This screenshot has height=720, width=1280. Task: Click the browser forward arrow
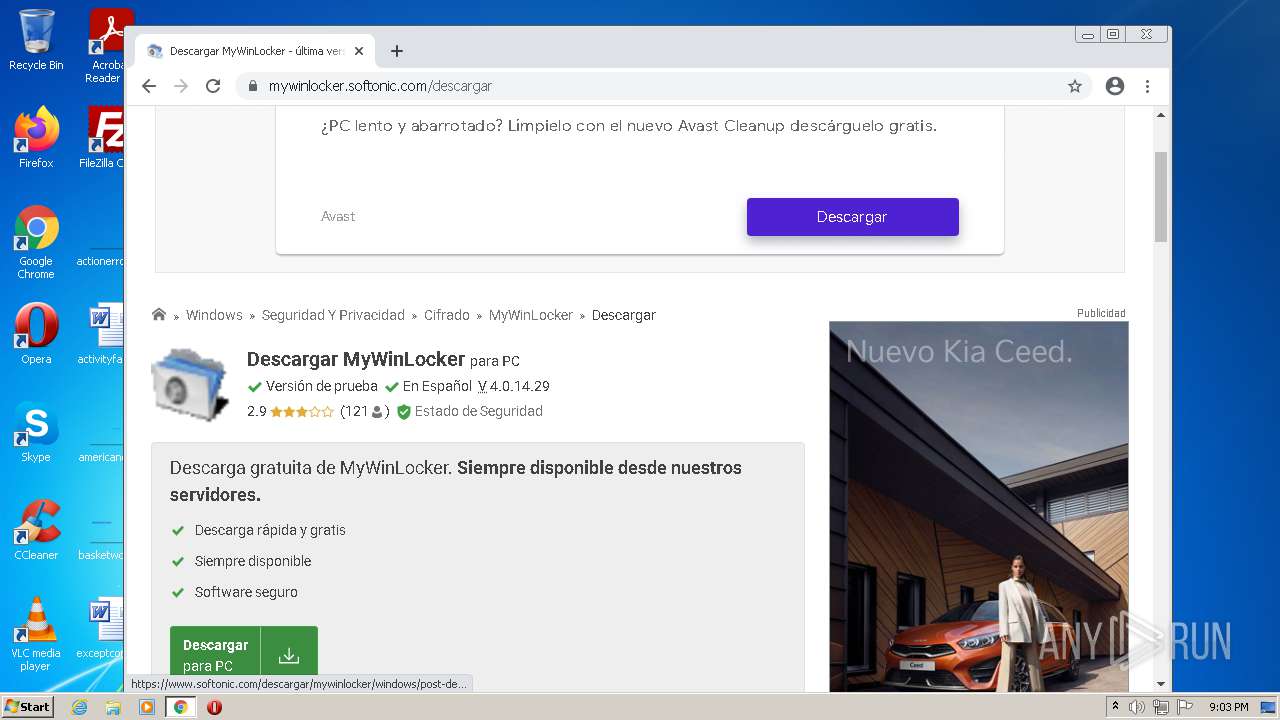[181, 86]
